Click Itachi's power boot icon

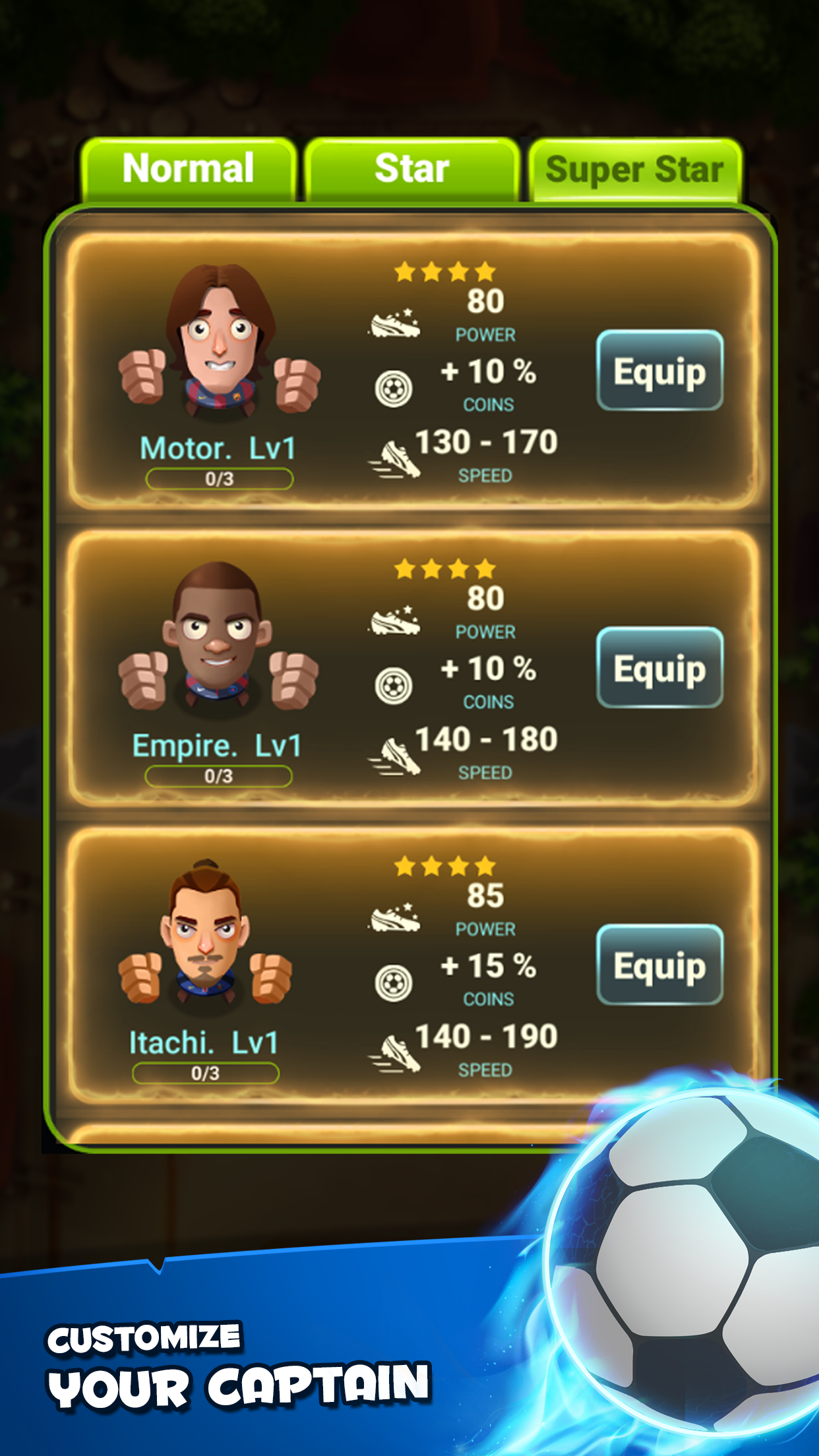(x=394, y=918)
